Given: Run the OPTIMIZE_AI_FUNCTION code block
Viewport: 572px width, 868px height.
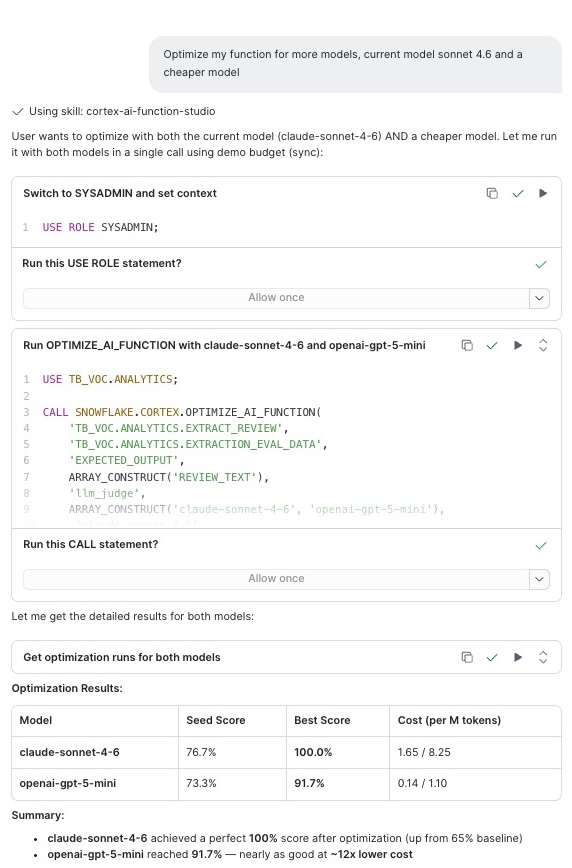Looking at the screenshot, I should [x=518, y=345].
